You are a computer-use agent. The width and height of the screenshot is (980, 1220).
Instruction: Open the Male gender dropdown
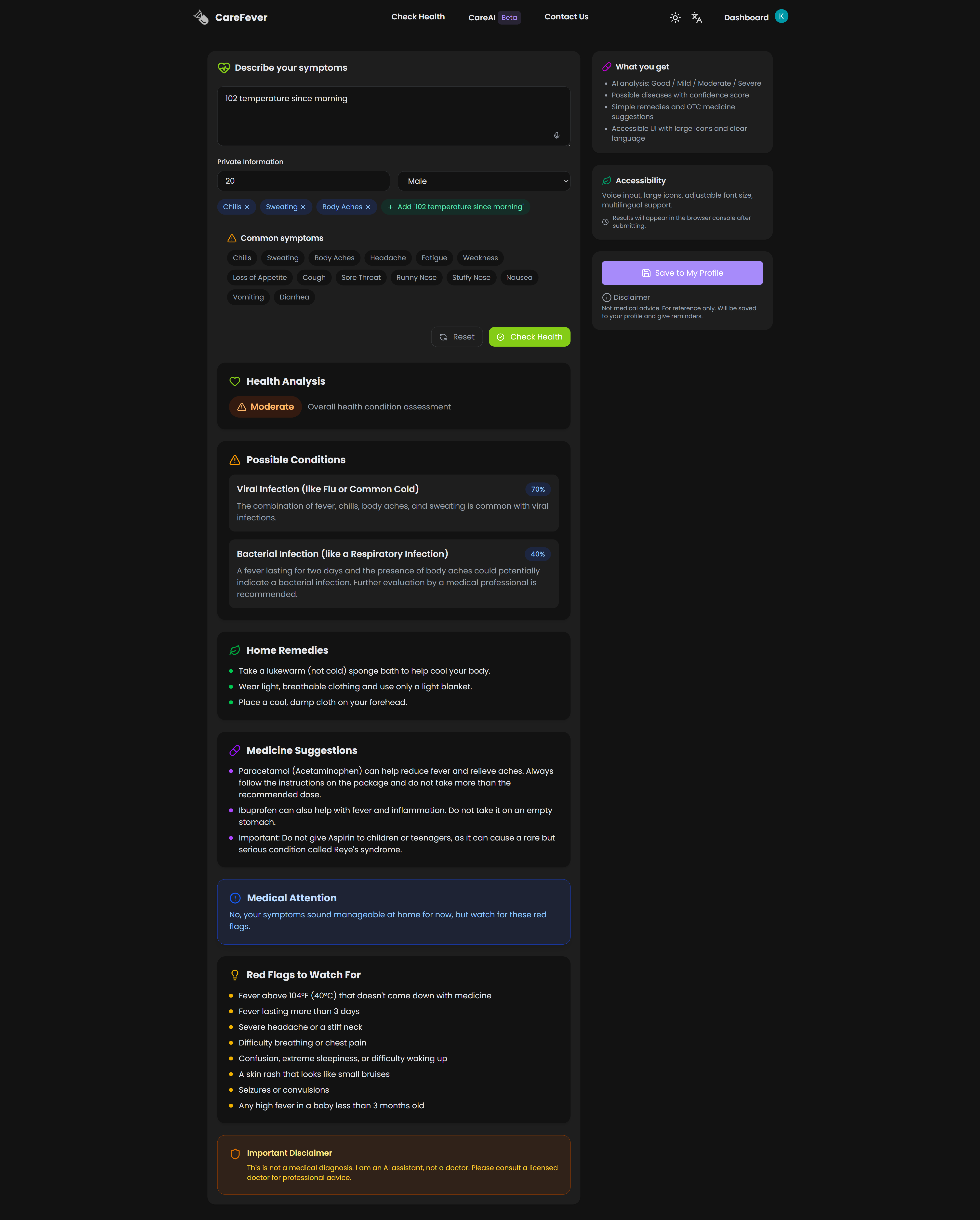(484, 181)
